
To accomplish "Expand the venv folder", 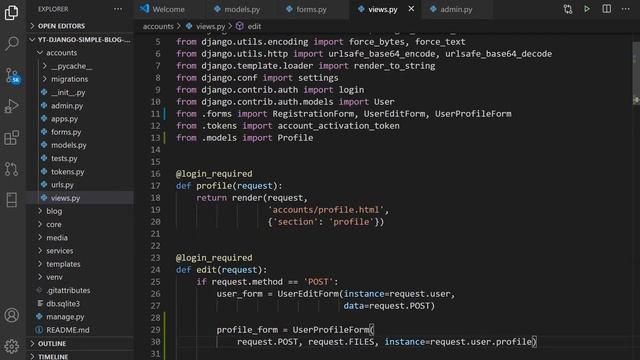I will tap(80, 277).
